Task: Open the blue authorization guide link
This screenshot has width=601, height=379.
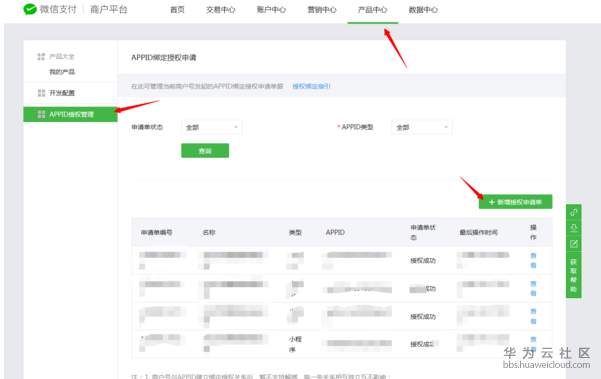Action: pos(311,86)
